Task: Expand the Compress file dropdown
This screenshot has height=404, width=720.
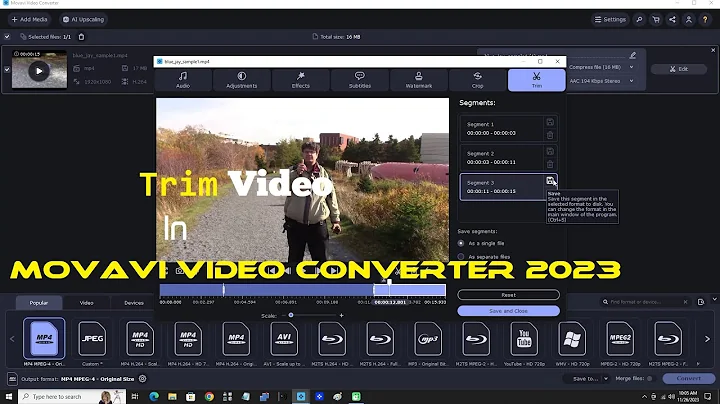Action: (632, 67)
